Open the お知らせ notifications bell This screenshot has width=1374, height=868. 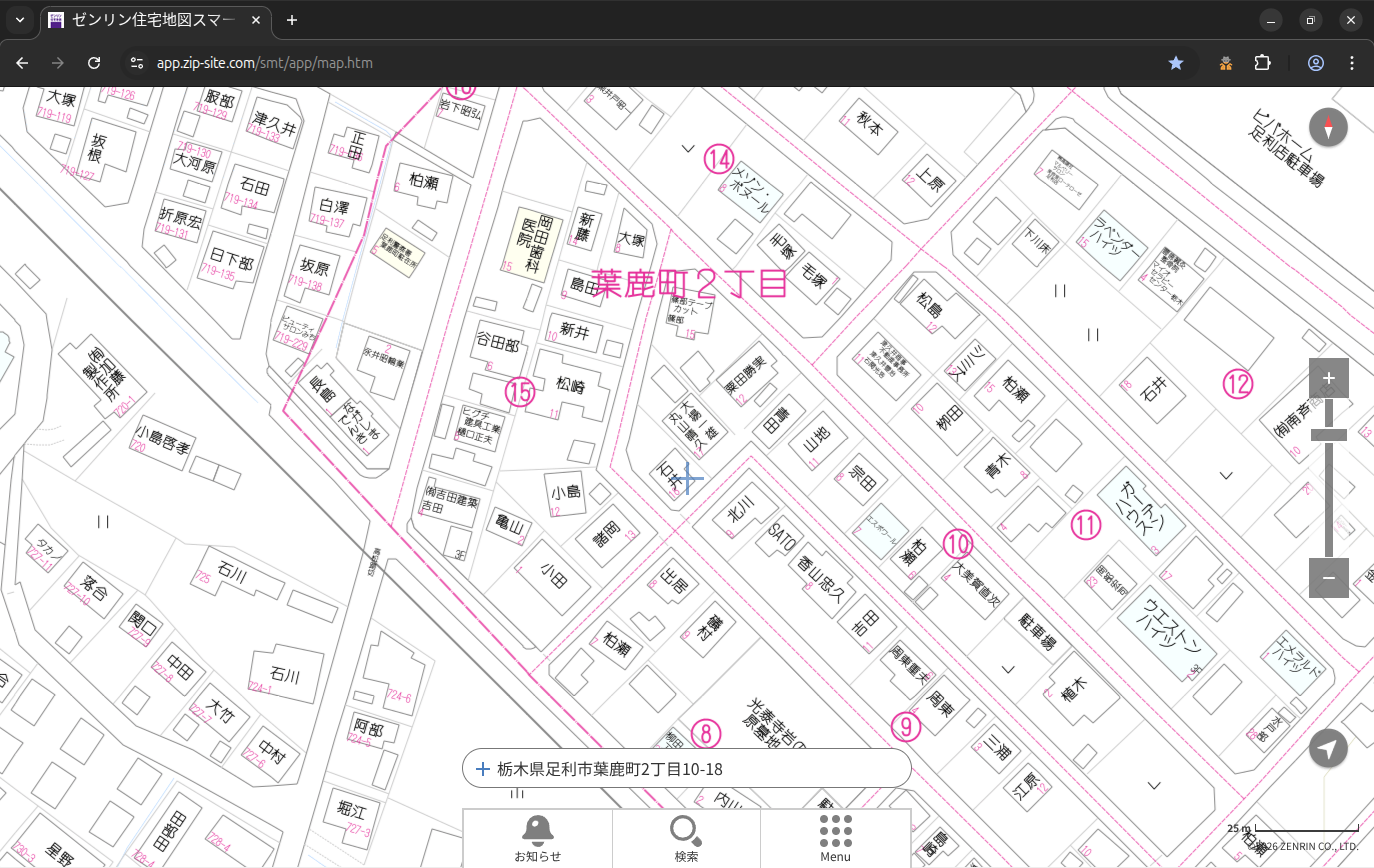point(537,838)
